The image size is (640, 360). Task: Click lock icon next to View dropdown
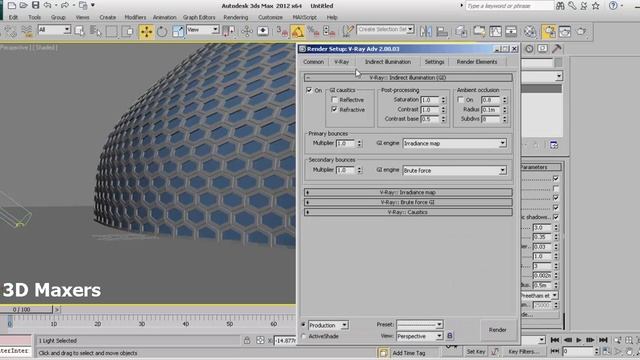tap(449, 336)
